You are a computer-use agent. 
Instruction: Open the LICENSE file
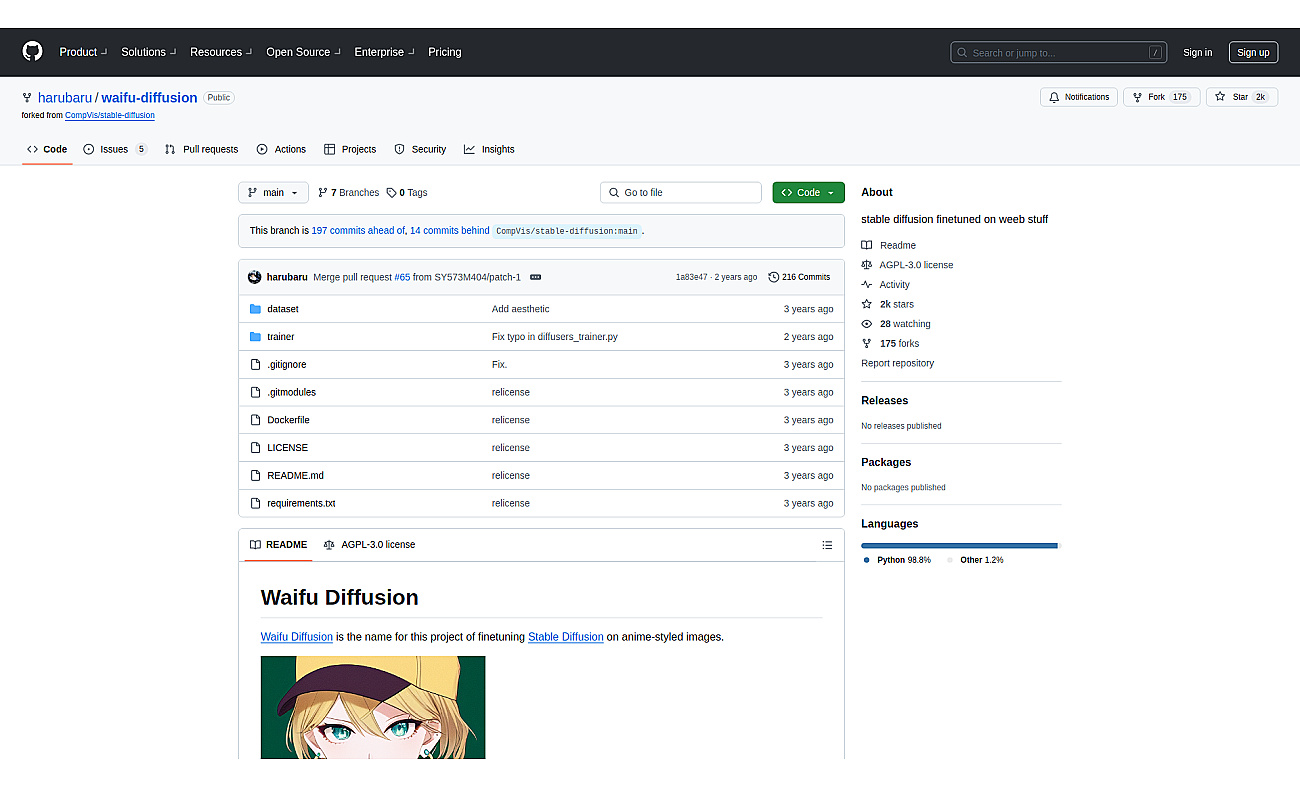287,448
